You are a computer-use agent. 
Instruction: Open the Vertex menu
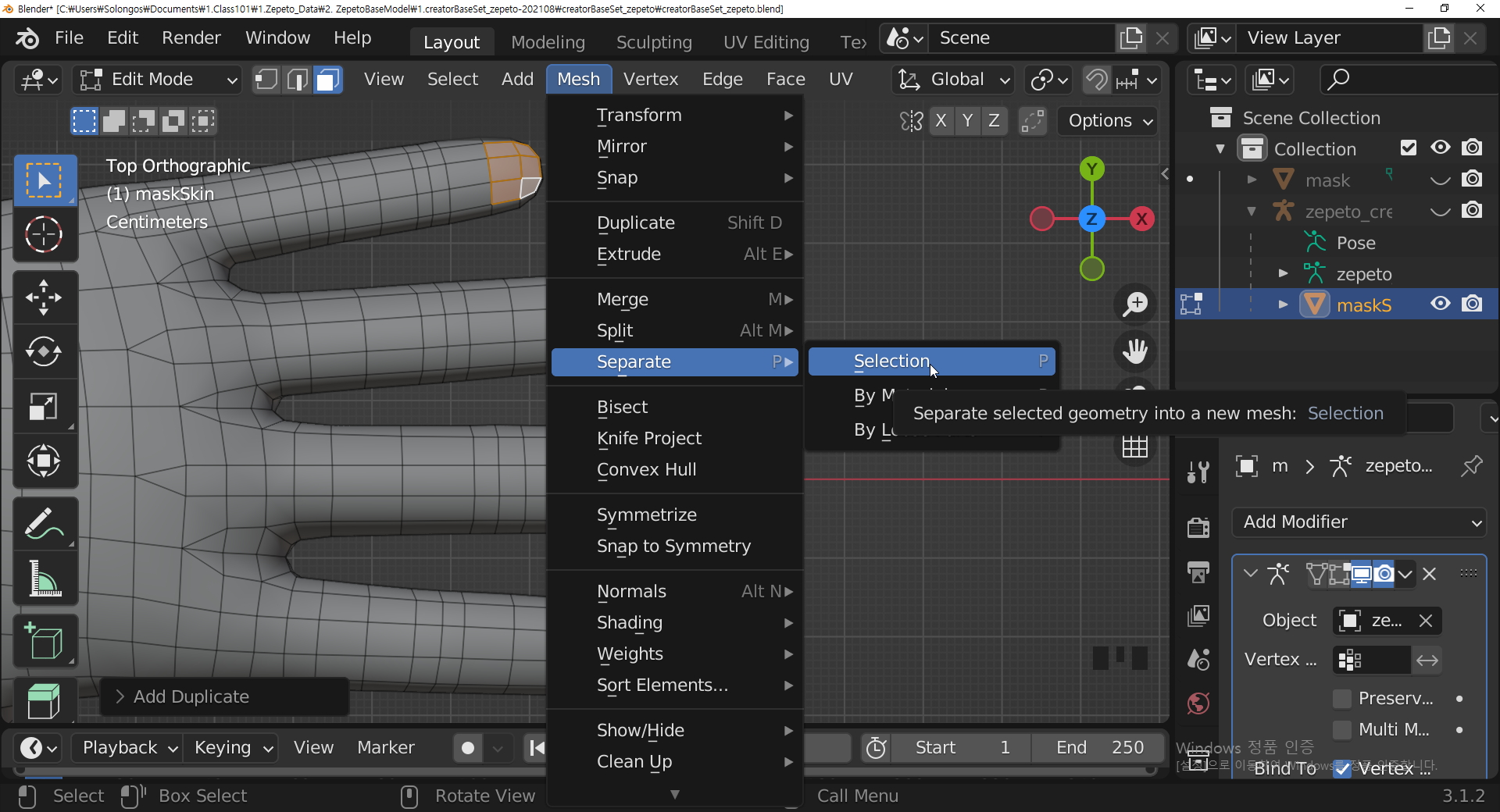650,80
